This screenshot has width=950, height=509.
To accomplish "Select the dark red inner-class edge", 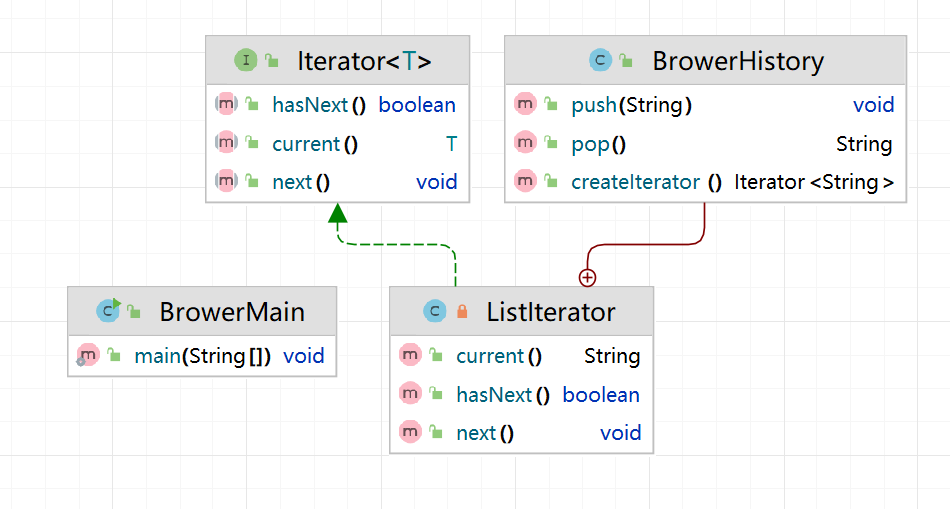I will (x=645, y=244).
